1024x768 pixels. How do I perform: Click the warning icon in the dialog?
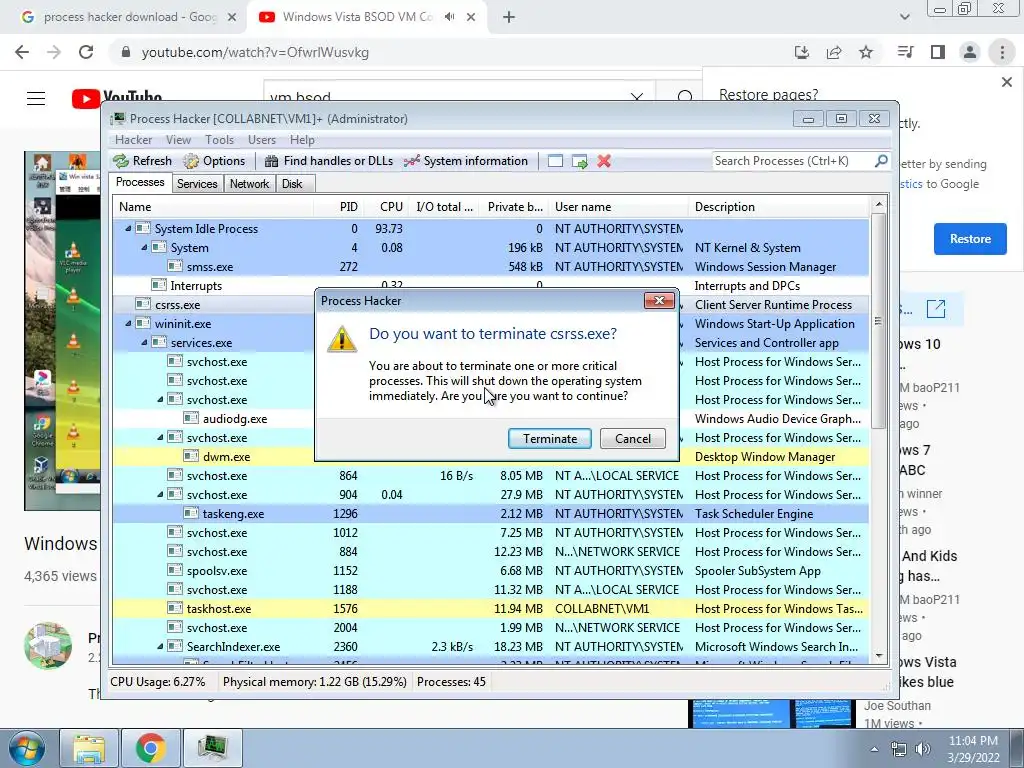coord(342,340)
